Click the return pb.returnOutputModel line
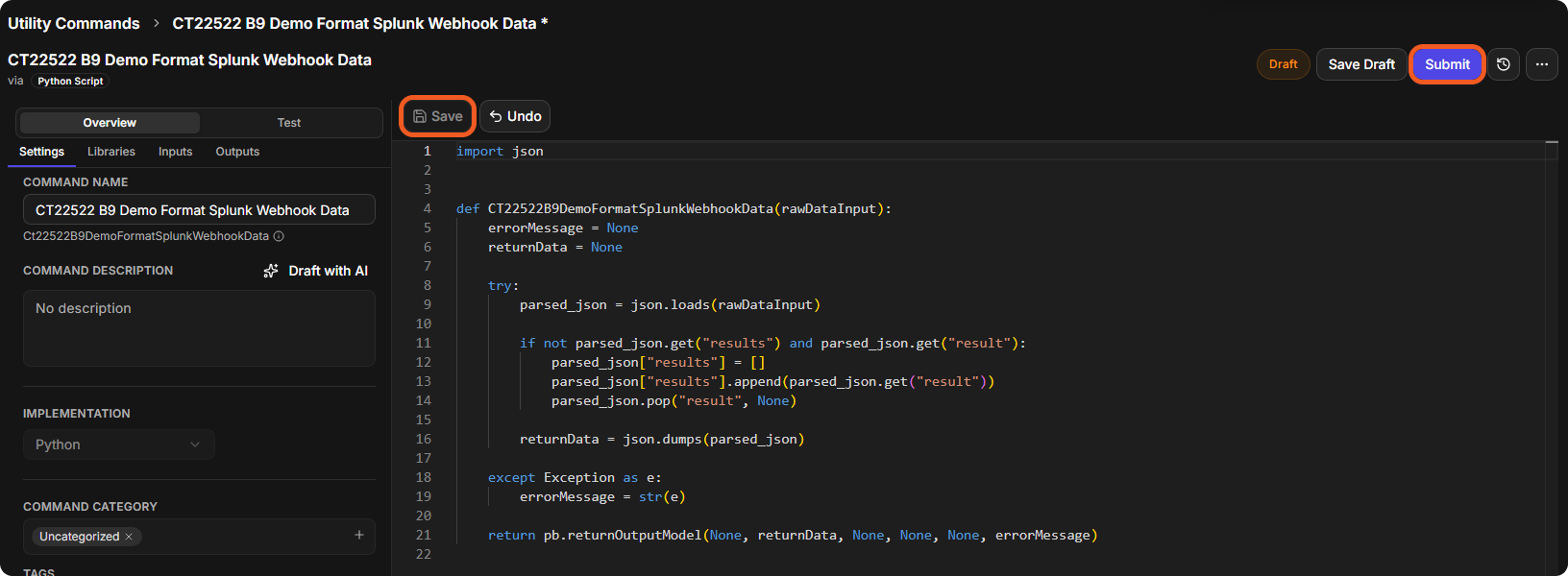This screenshot has height=576, width=1568. click(793, 535)
